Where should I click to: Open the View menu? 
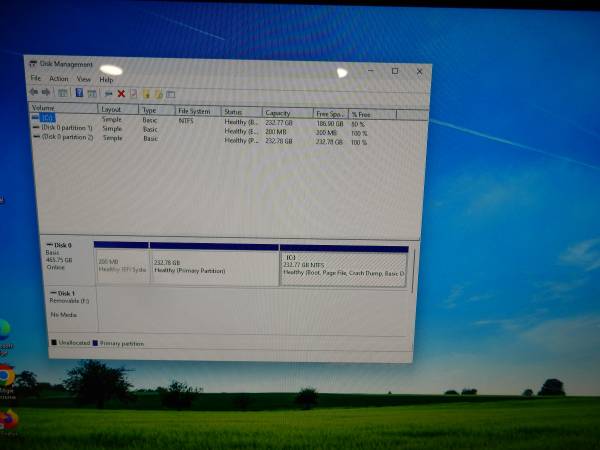click(84, 79)
